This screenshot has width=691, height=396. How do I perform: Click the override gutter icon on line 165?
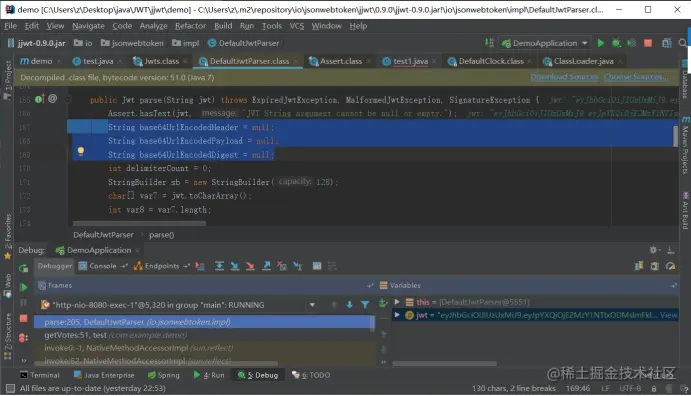(x=39, y=99)
